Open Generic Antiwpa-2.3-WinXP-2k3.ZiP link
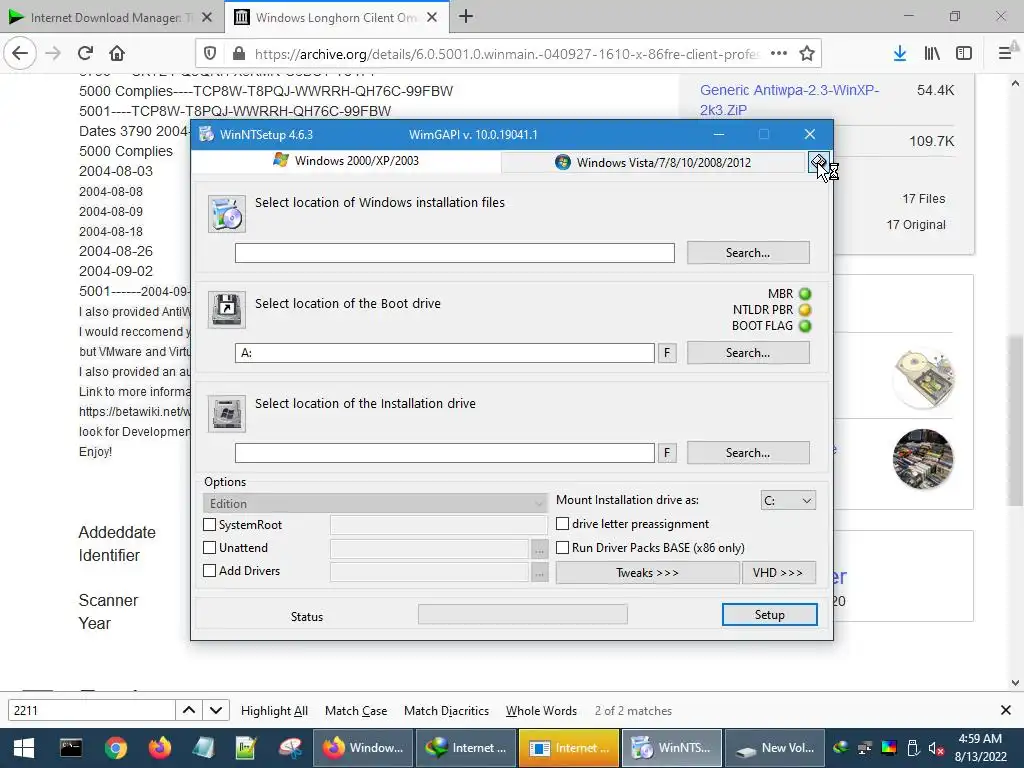The width and height of the screenshot is (1024, 768). (789, 100)
